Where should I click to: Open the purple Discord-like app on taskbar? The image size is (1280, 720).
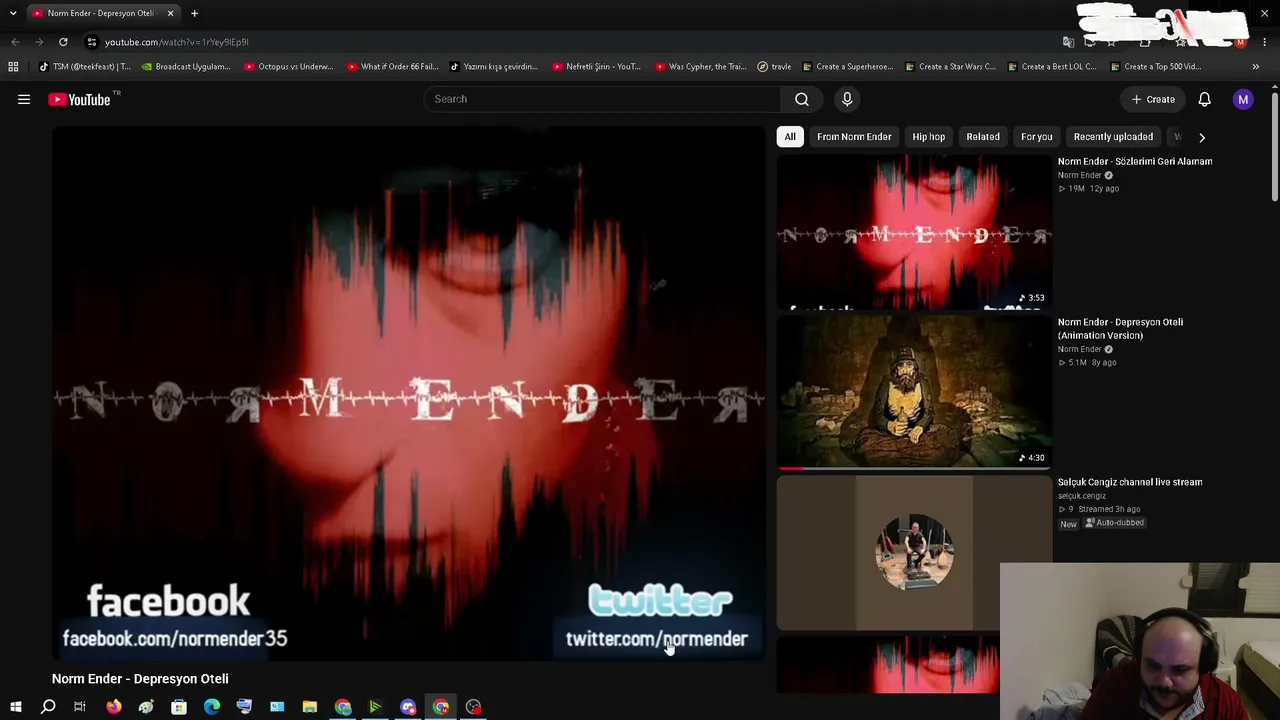click(x=408, y=707)
